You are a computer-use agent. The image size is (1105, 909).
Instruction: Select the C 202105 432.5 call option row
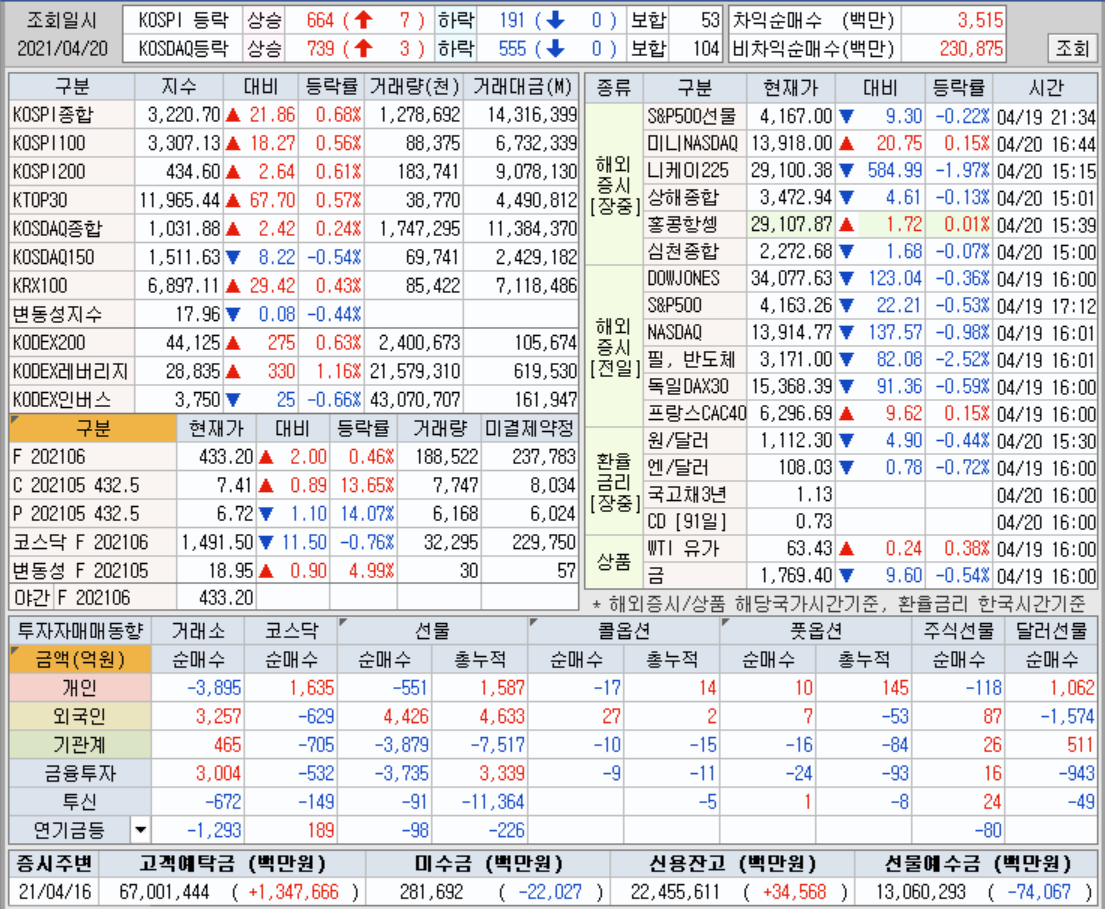[x=294, y=486]
